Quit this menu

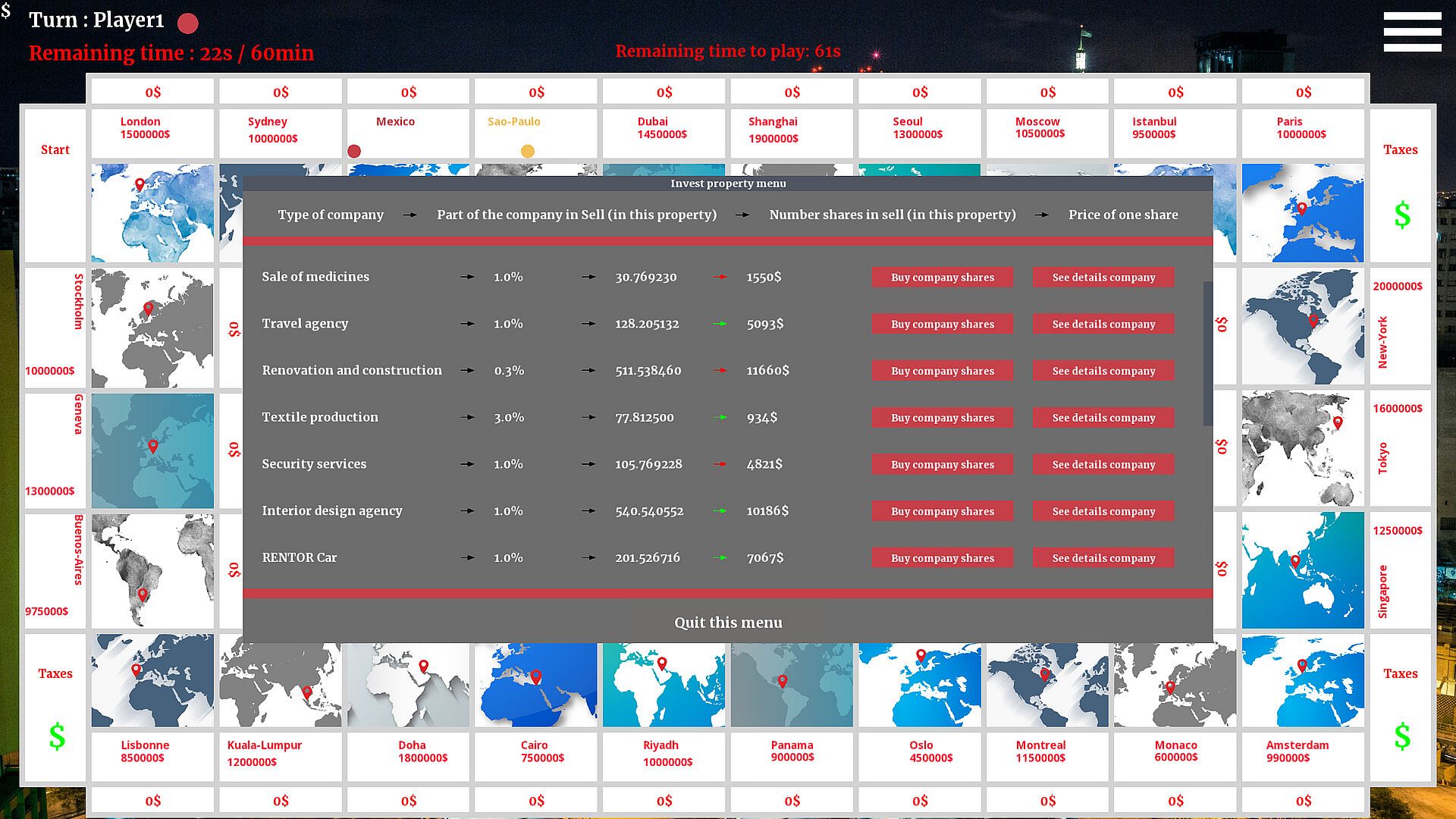[x=728, y=623]
